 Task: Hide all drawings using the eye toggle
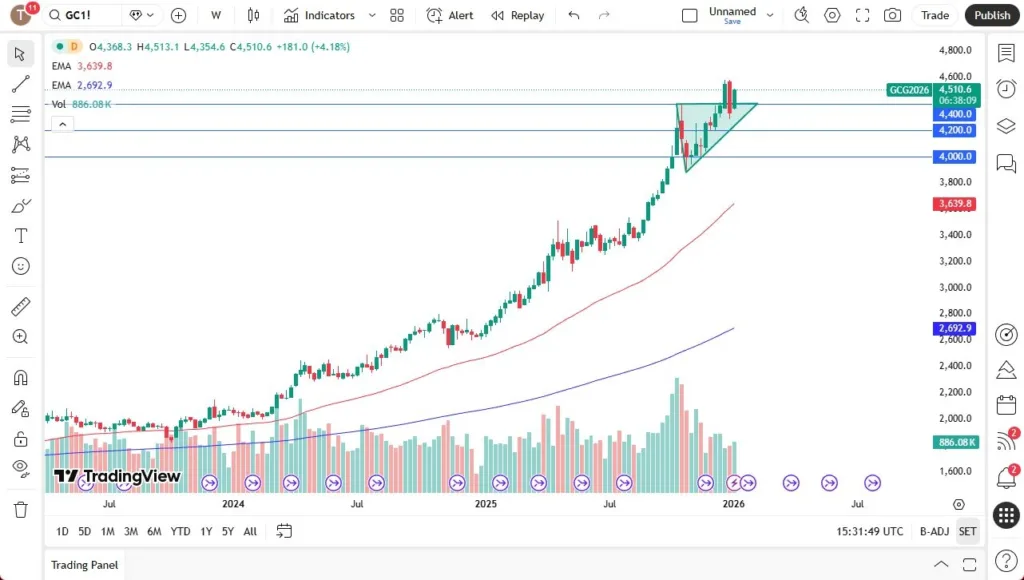tap(21, 468)
